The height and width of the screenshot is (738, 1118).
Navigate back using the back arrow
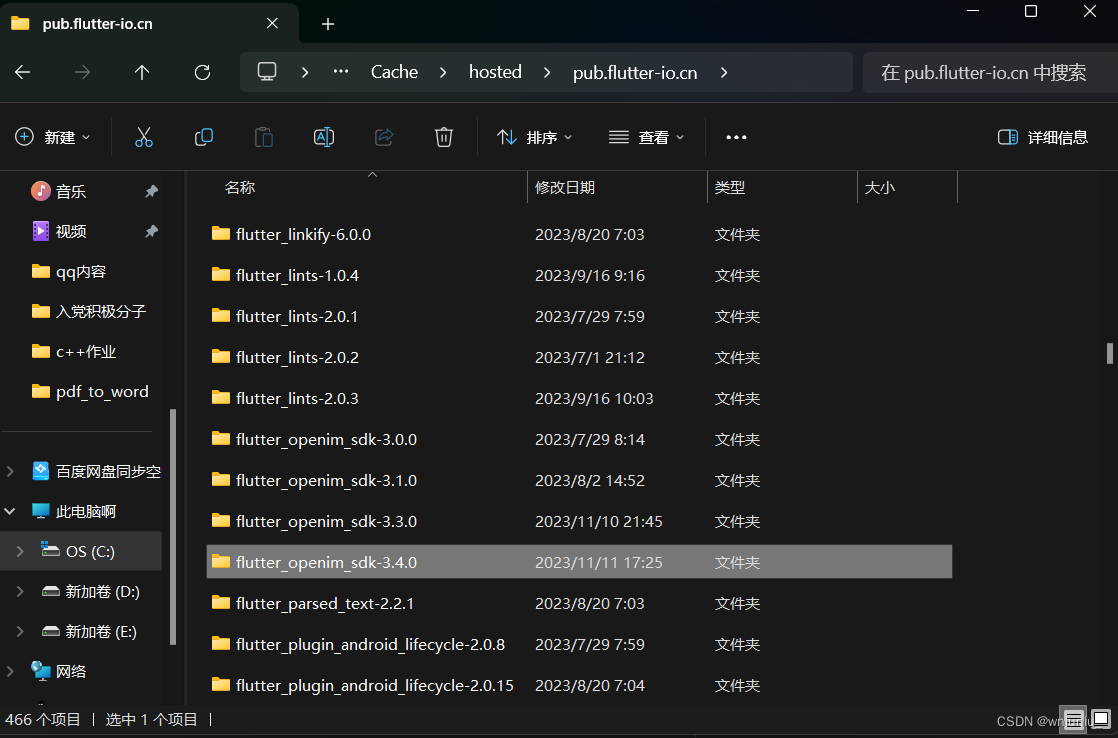click(x=22, y=71)
